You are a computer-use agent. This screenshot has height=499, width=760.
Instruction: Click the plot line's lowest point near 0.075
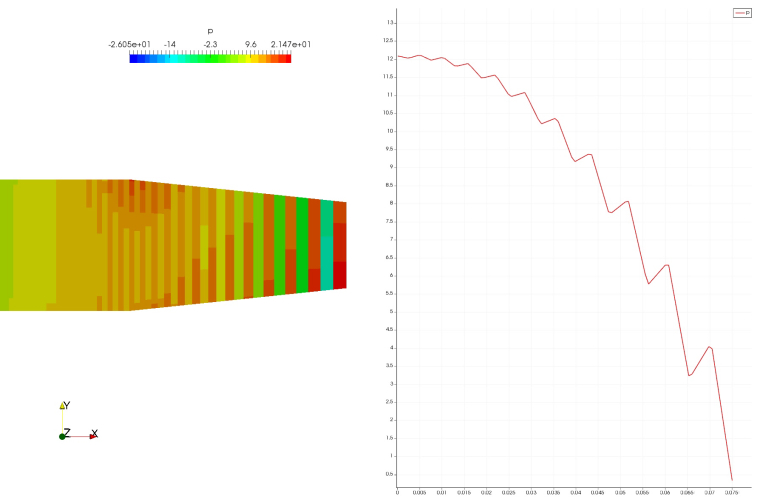[x=731, y=479]
